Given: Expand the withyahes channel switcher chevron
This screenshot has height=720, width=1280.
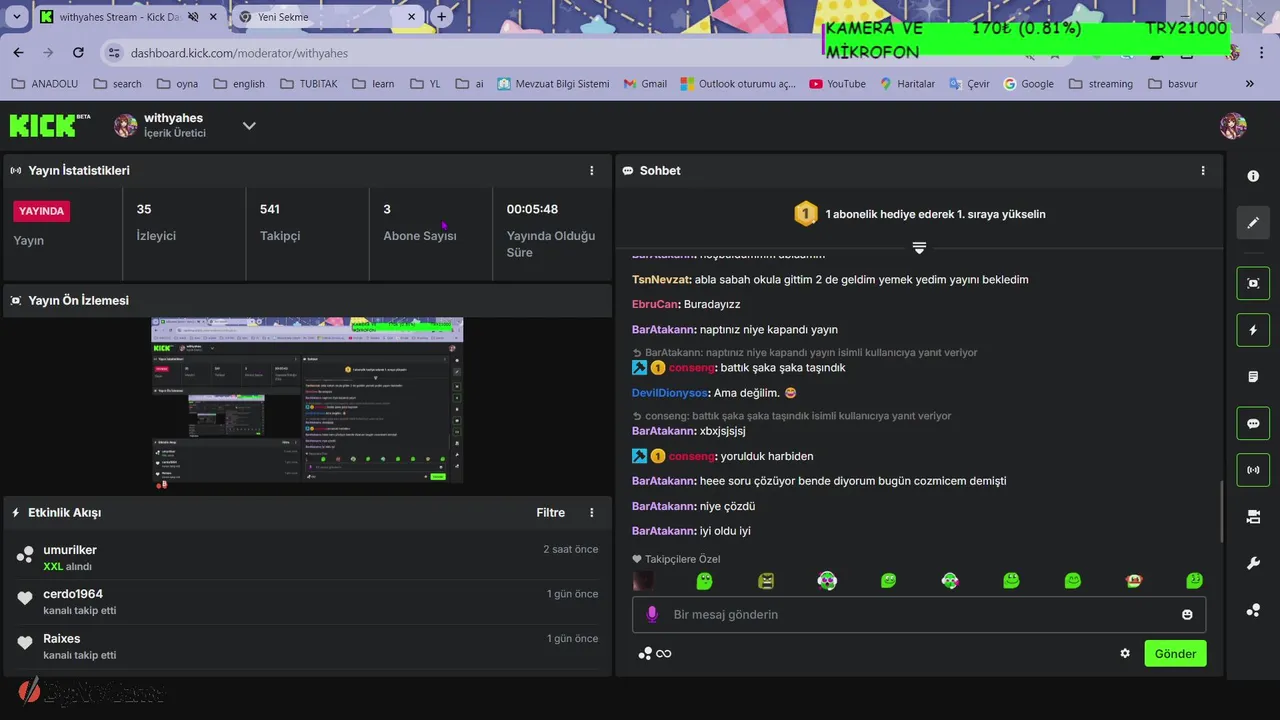Looking at the screenshot, I should click(x=249, y=125).
